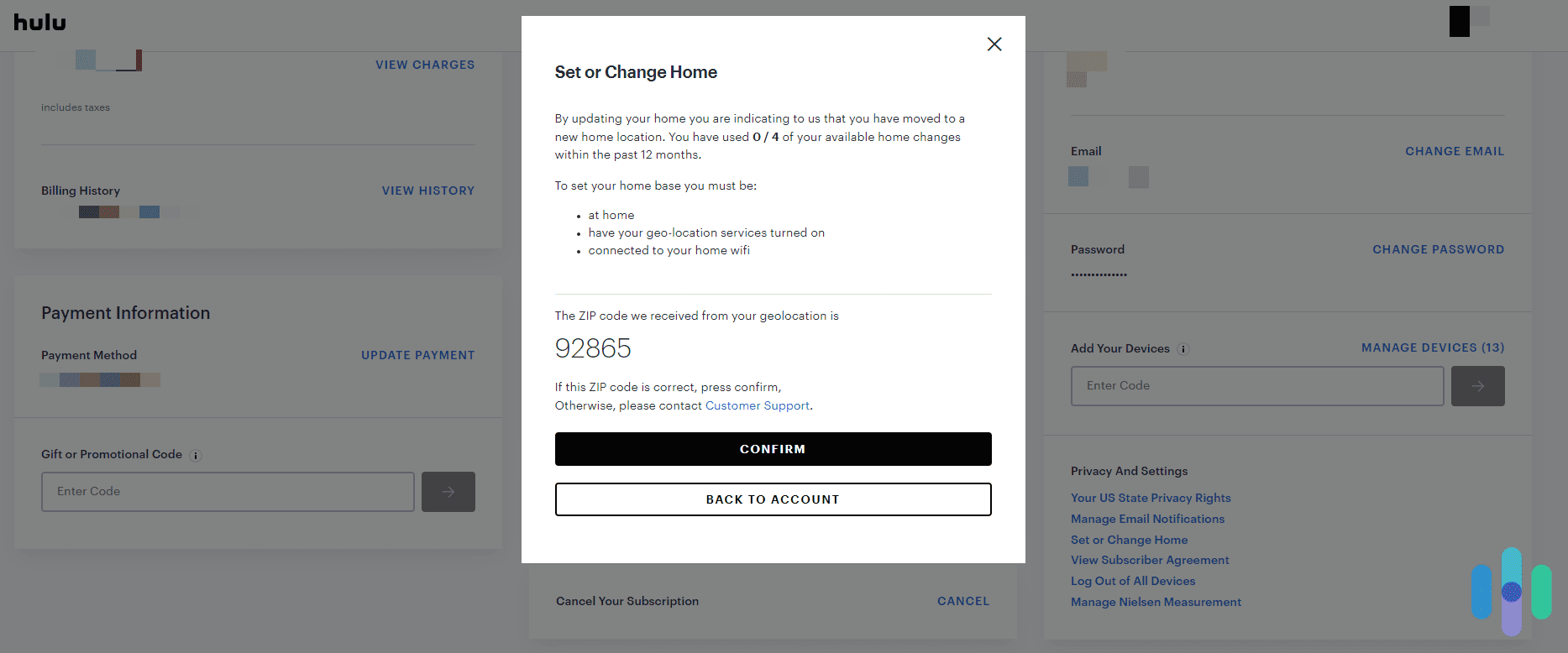The image size is (1568, 653).
Task: Open the Gift or Promotional Code info tooltip
Action: click(196, 455)
